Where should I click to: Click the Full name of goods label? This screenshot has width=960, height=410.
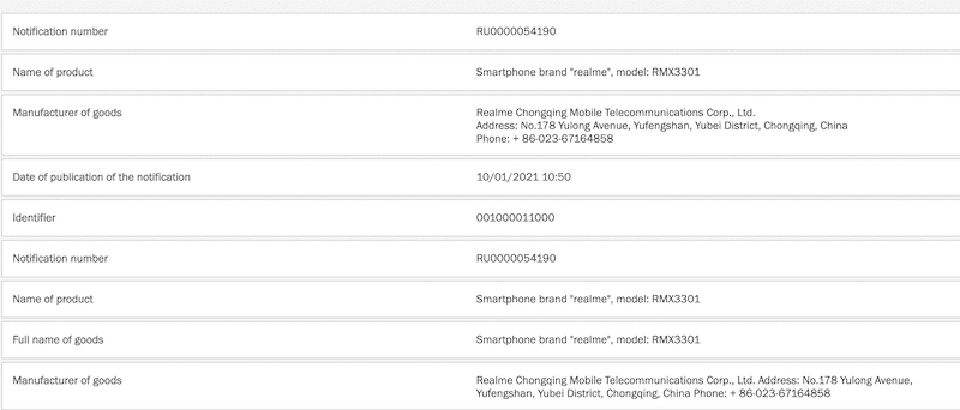[x=58, y=340]
